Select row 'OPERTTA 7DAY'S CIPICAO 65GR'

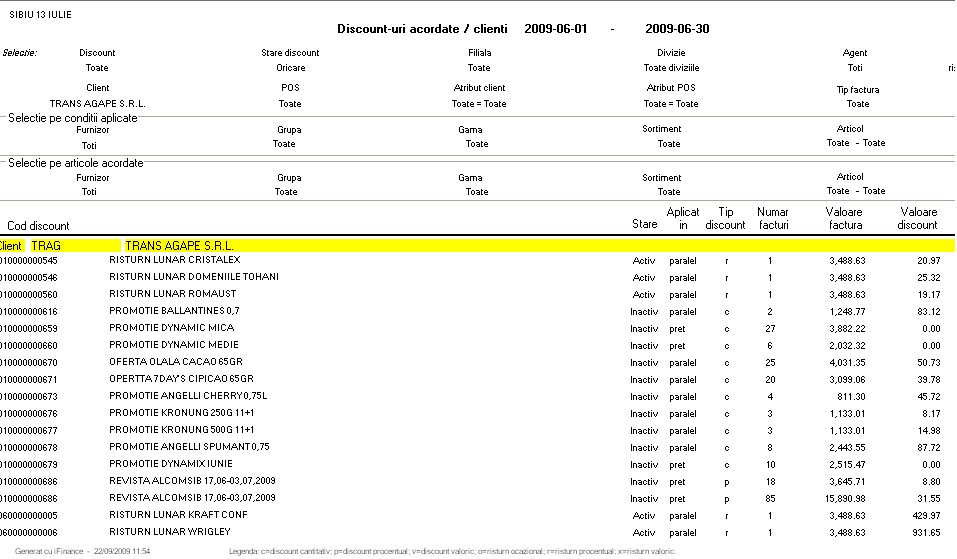[x=477, y=380]
